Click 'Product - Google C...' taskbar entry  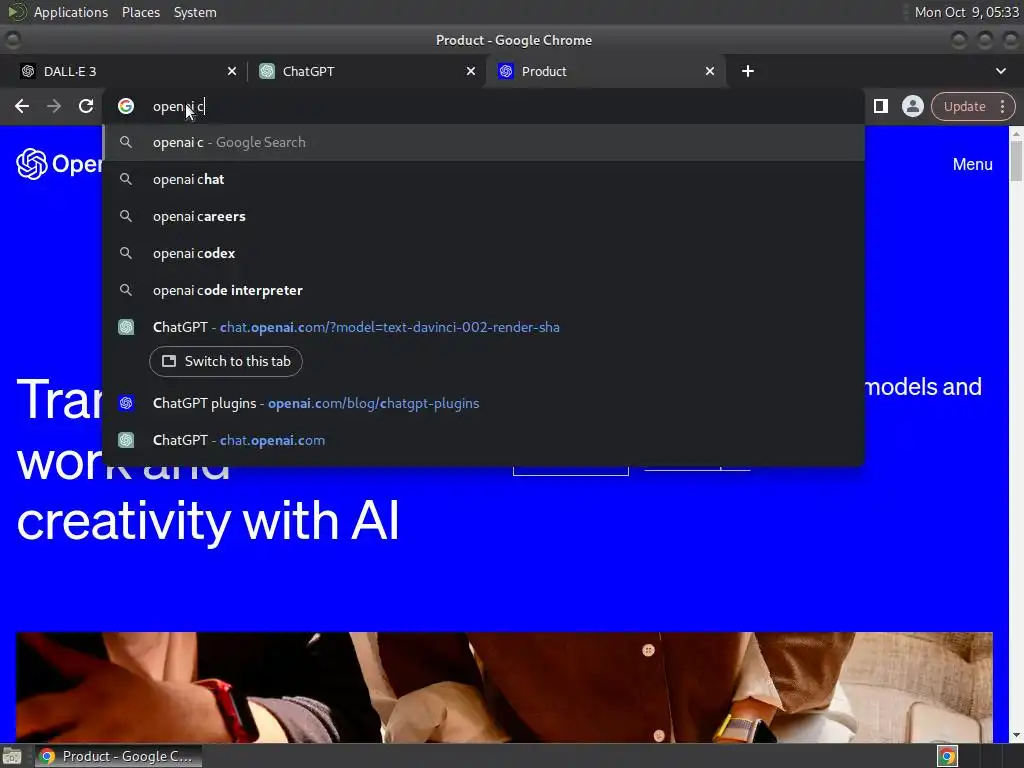click(118, 756)
